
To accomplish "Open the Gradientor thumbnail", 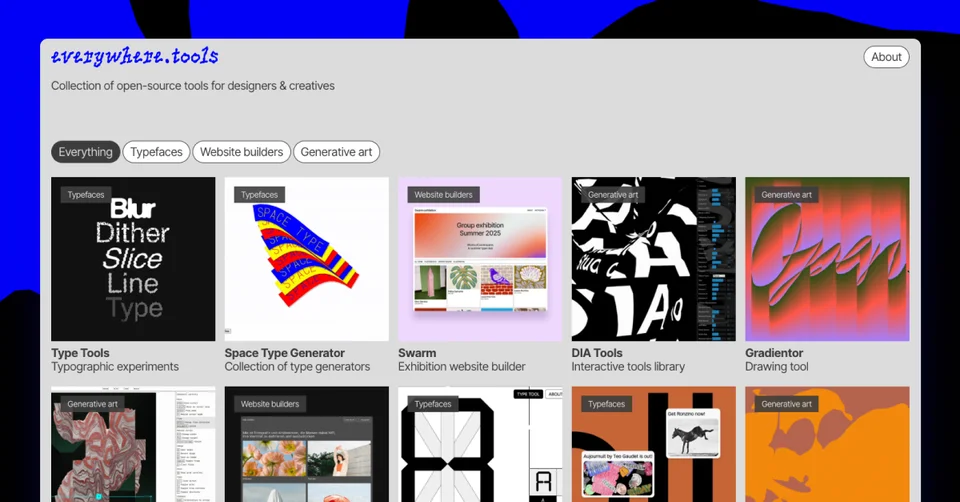I will tap(827, 259).
